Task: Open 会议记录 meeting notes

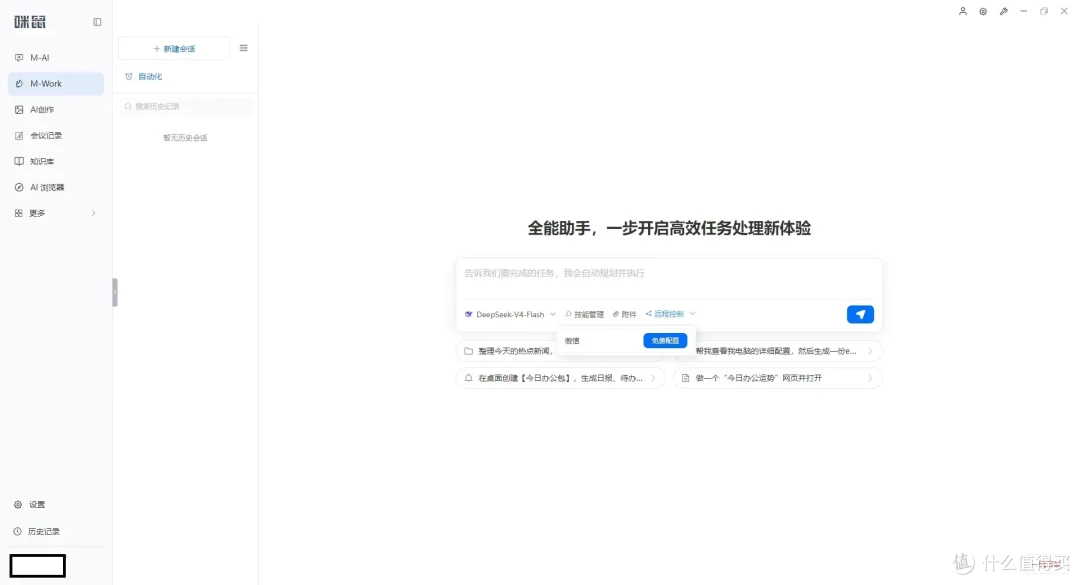Action: (x=56, y=136)
